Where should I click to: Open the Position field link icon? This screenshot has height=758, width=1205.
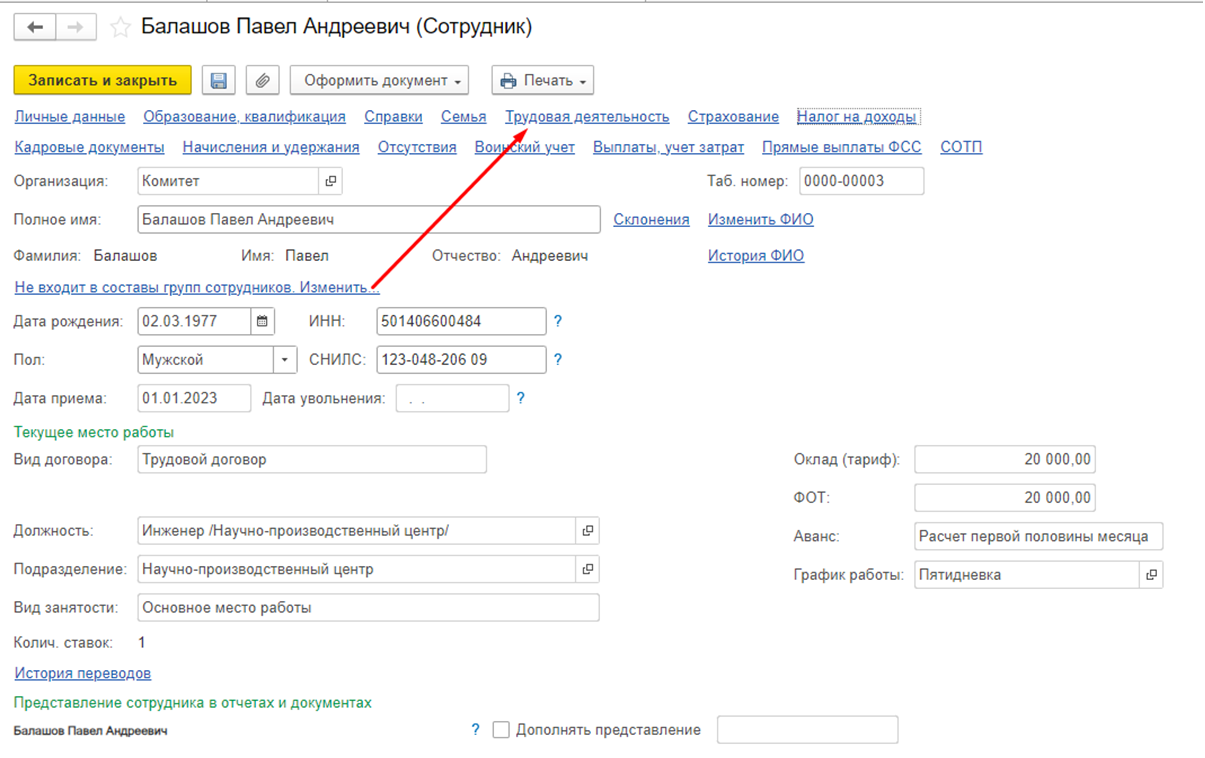click(587, 531)
